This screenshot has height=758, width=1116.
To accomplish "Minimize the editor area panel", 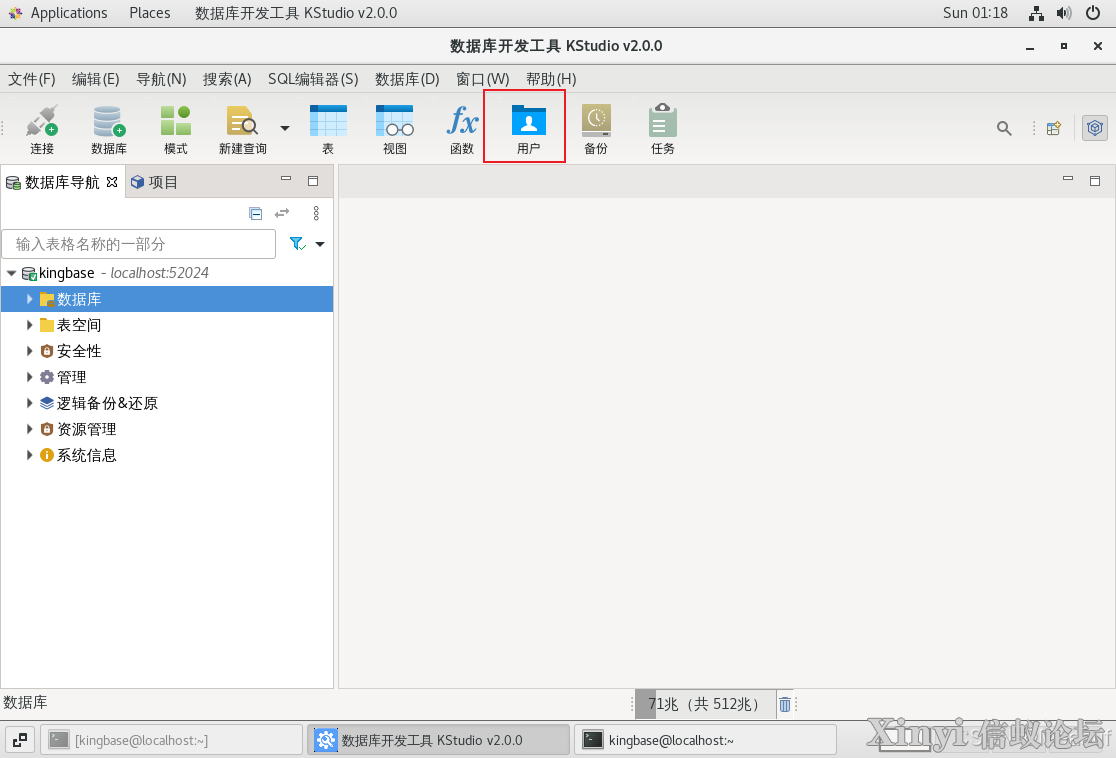I will (x=1068, y=179).
